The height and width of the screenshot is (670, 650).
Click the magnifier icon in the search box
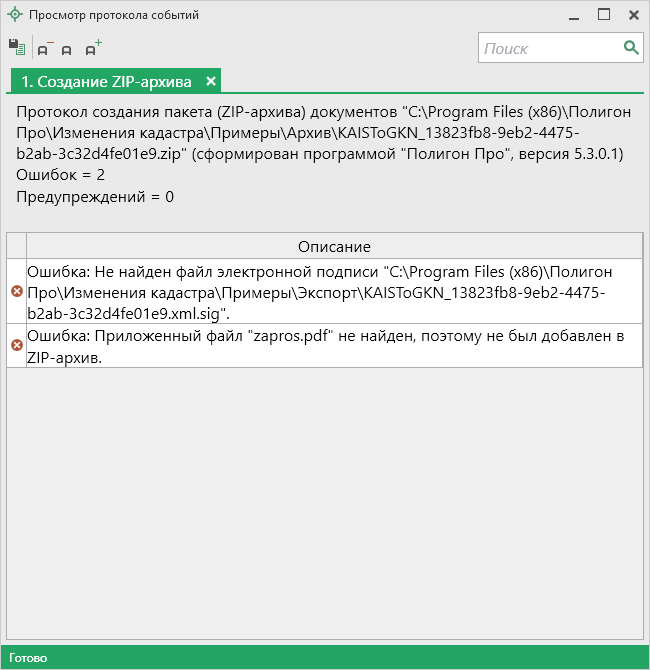pos(631,47)
